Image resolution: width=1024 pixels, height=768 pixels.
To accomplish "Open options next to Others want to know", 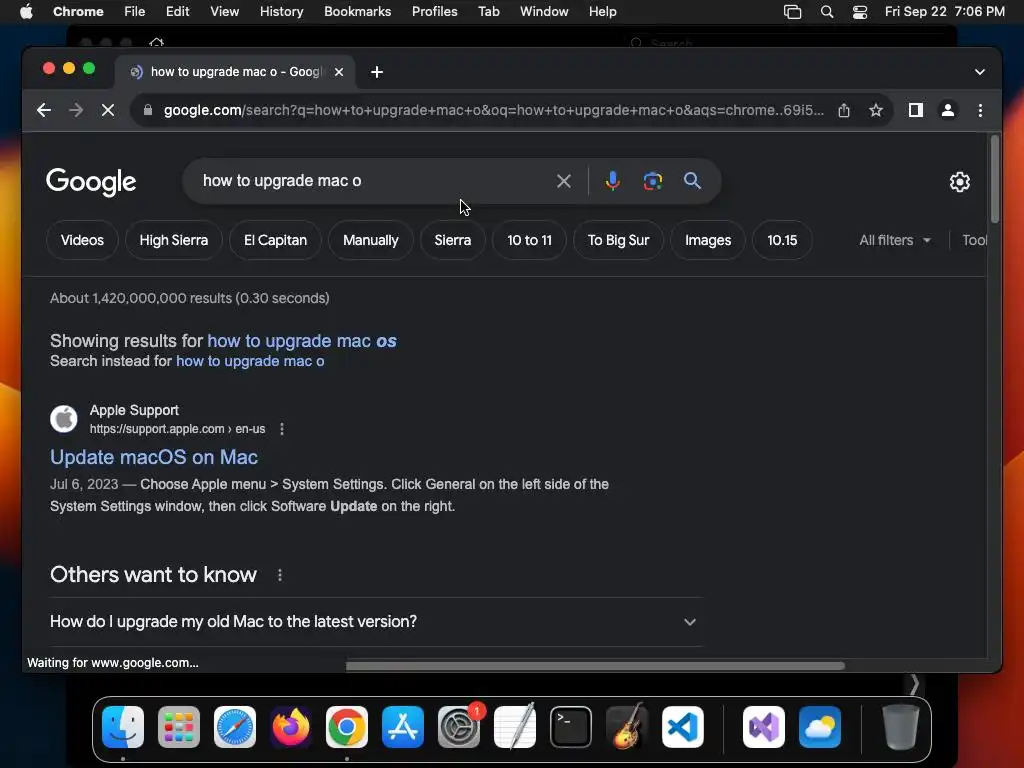I will pos(280,575).
